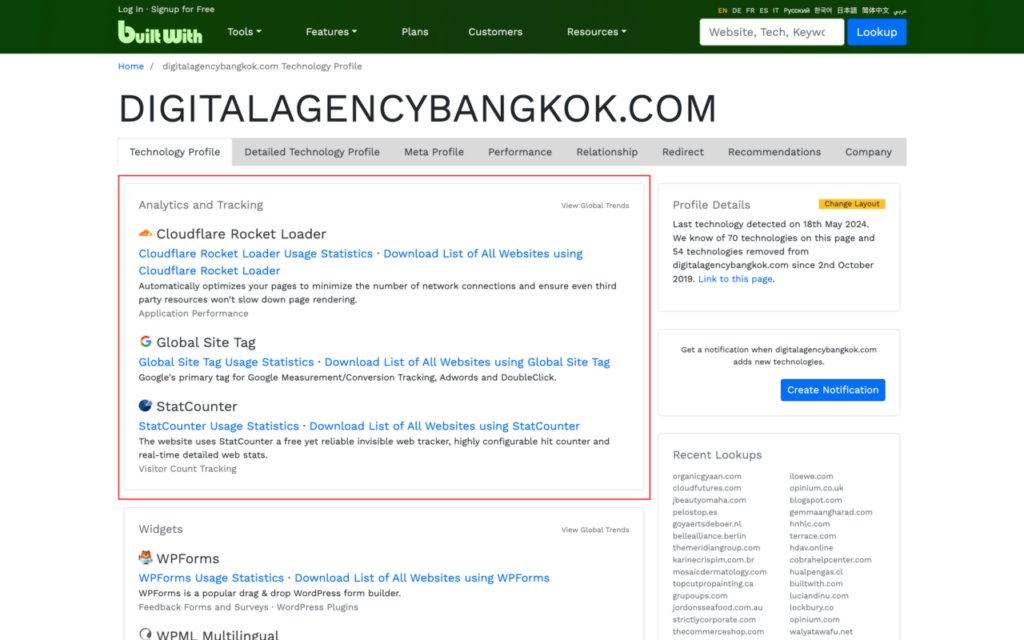The image size is (1024, 640).
Task: Open recent lookup organicgyaan.com
Action: [x=707, y=476]
